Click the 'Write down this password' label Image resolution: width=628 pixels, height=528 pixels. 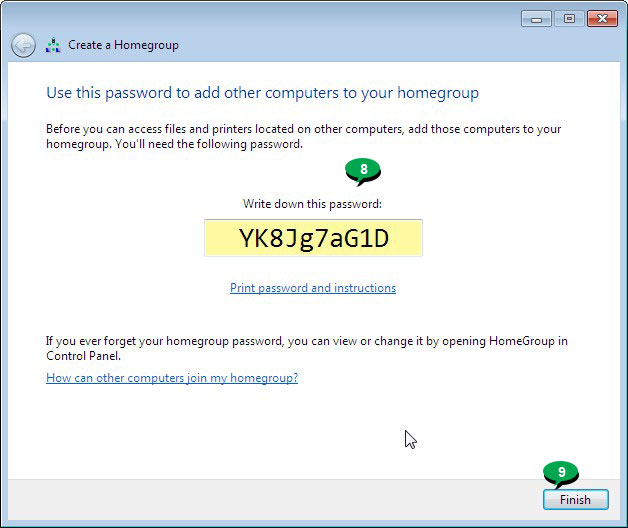pyautogui.click(x=312, y=204)
